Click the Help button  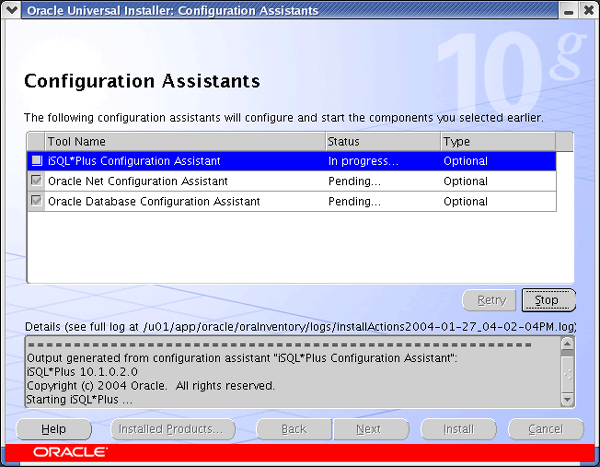coord(53,429)
